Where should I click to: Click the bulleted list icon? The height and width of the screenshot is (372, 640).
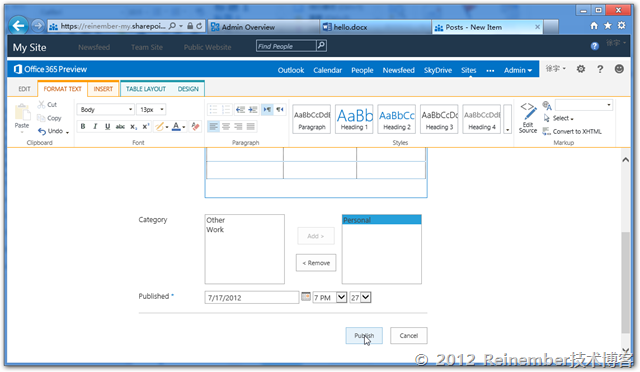(213, 109)
